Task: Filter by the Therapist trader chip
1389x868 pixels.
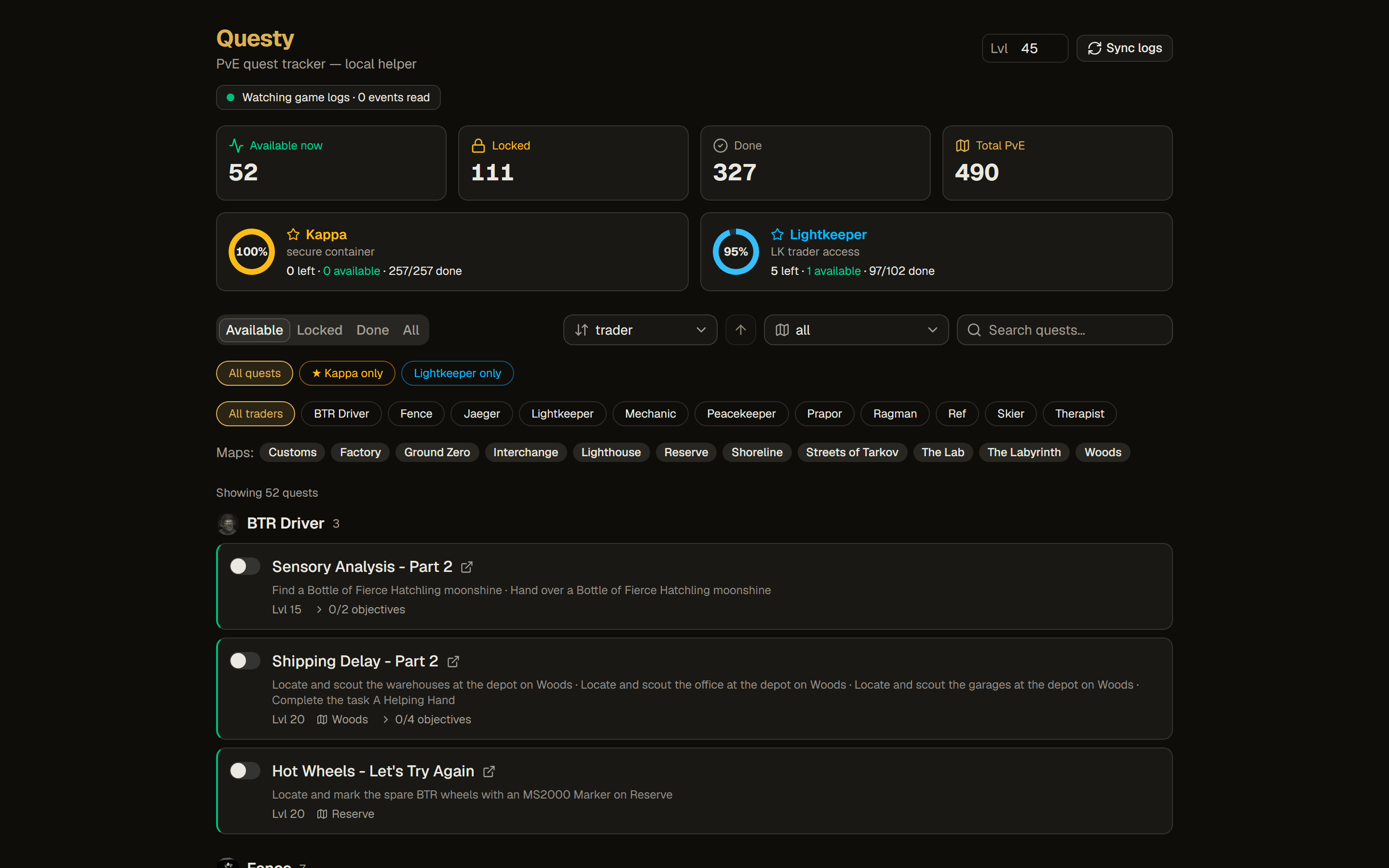Action: (x=1079, y=413)
